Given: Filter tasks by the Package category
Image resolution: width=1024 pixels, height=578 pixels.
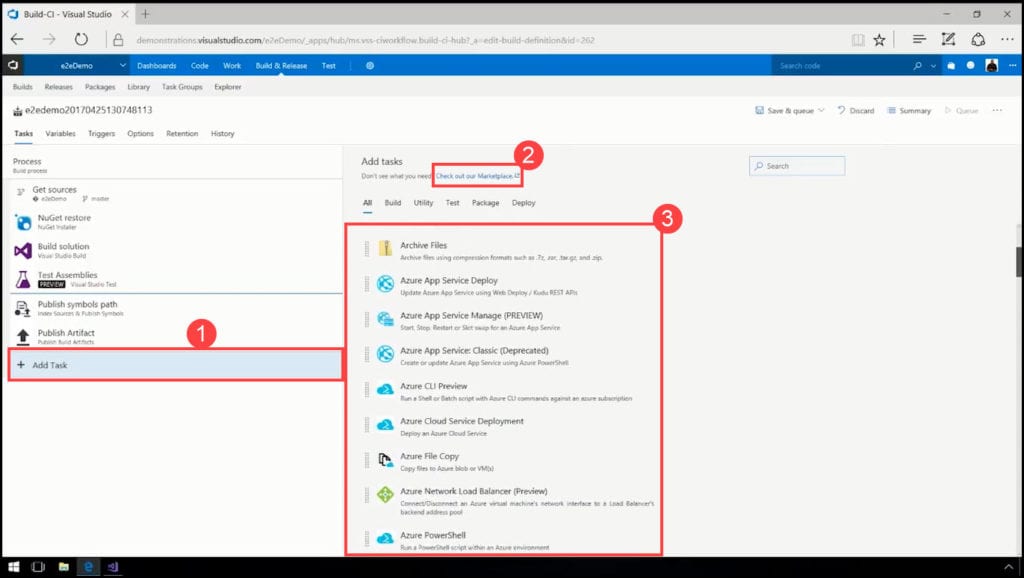Looking at the screenshot, I should click(485, 203).
